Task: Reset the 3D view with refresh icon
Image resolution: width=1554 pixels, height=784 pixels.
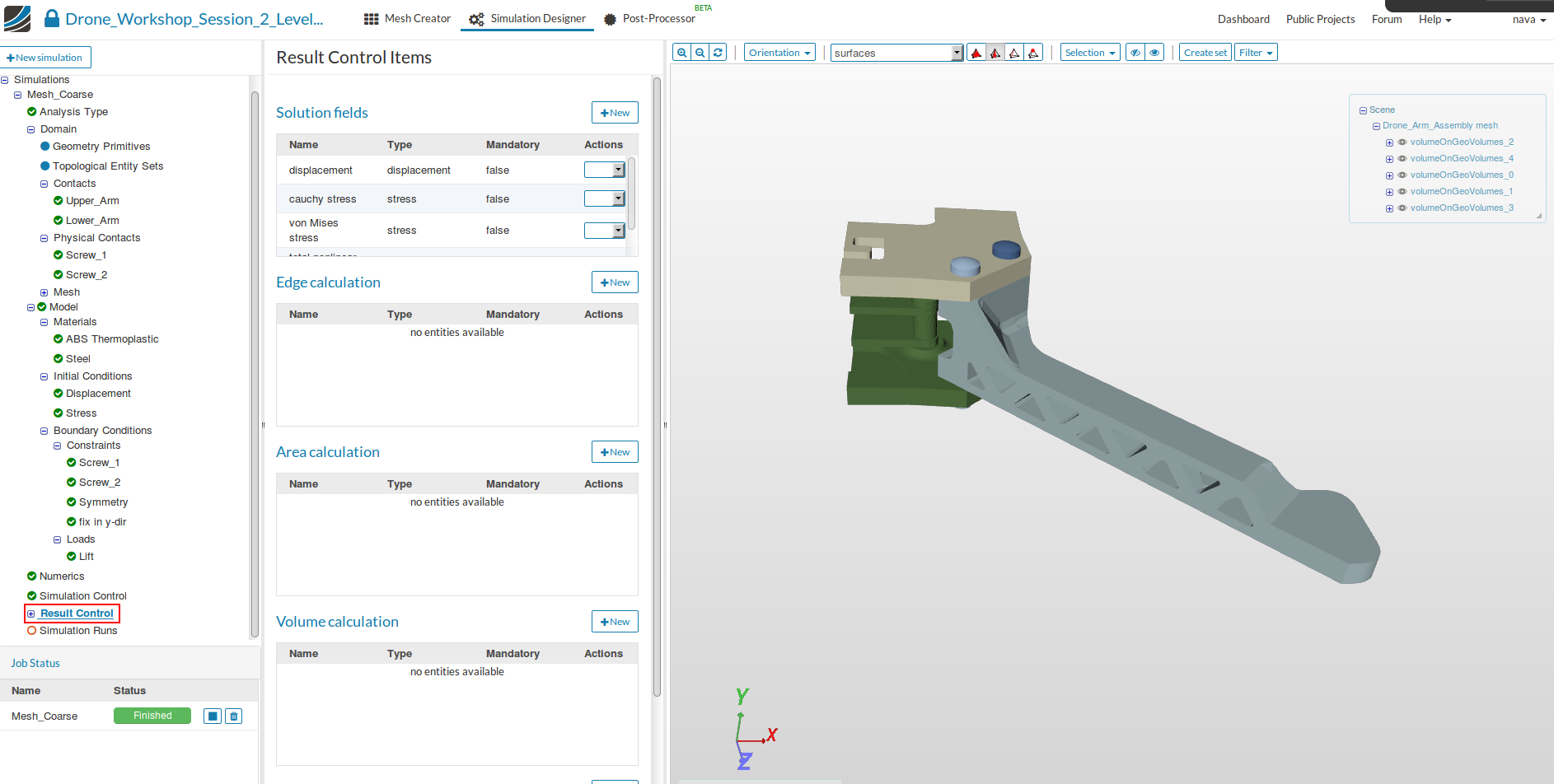Action: (718, 53)
